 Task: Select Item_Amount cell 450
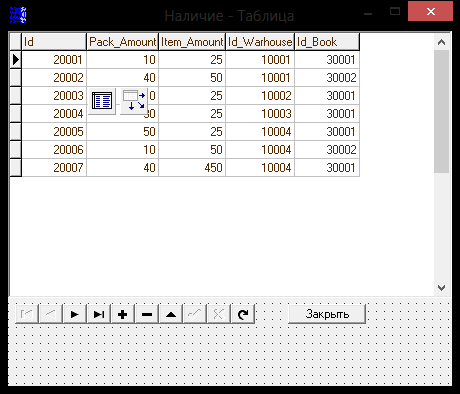(192, 168)
